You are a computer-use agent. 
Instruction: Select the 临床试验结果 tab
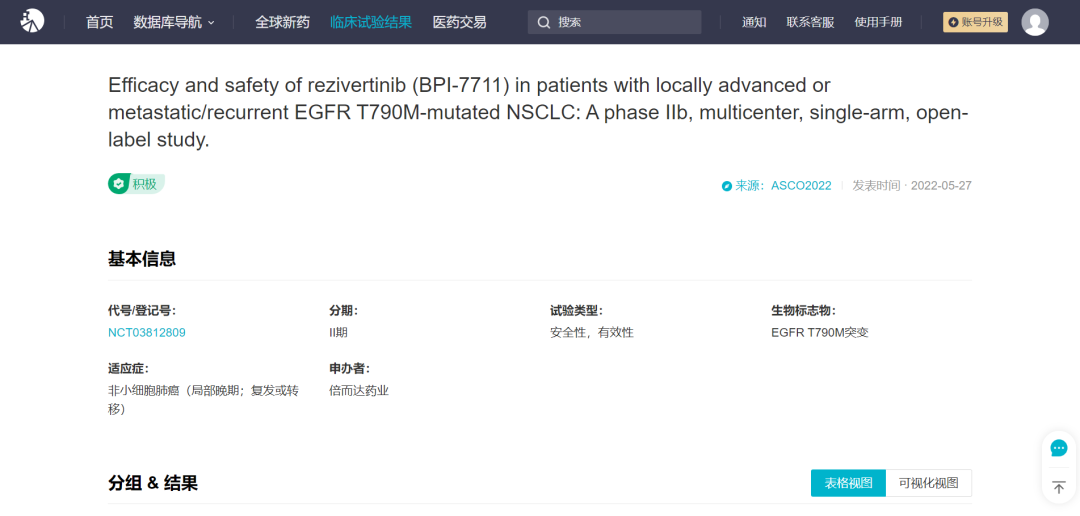(x=371, y=22)
